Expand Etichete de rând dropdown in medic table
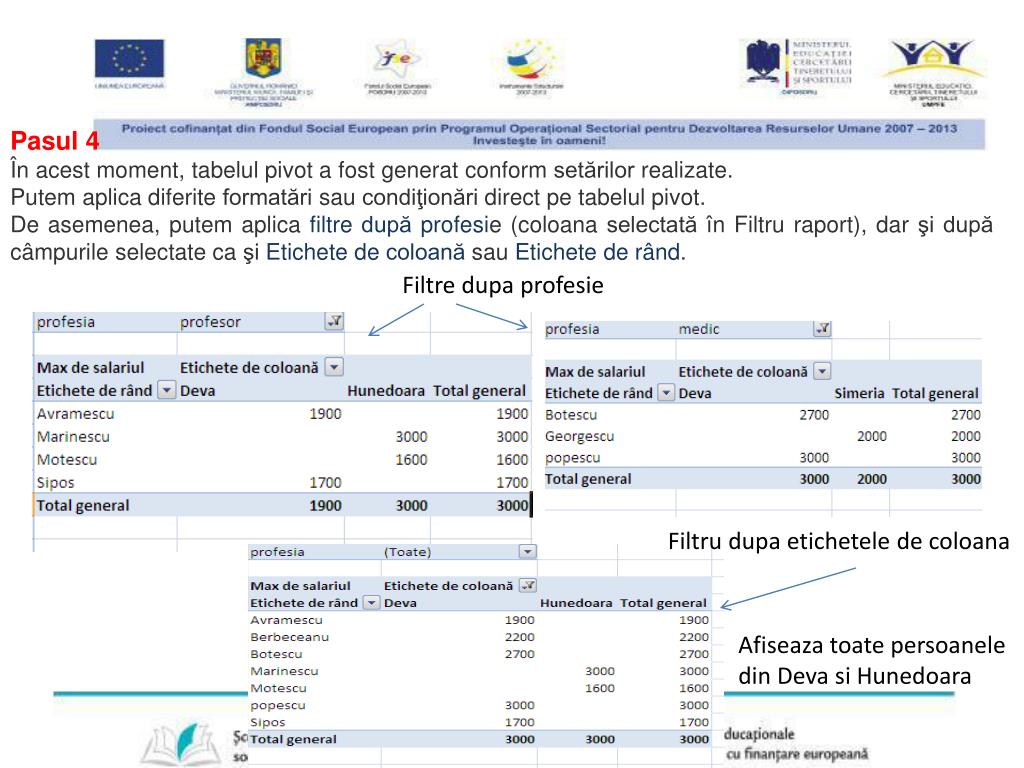 [x=665, y=392]
